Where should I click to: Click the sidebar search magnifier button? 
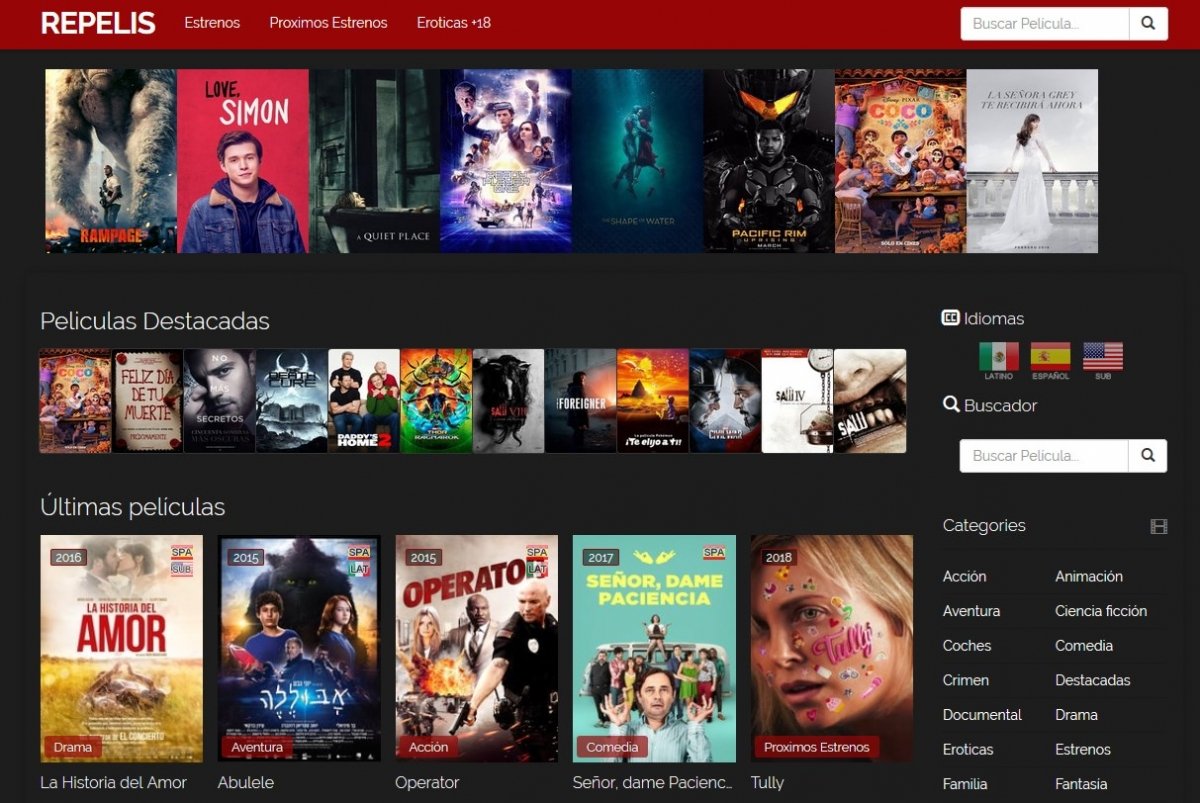pyautogui.click(x=1148, y=456)
